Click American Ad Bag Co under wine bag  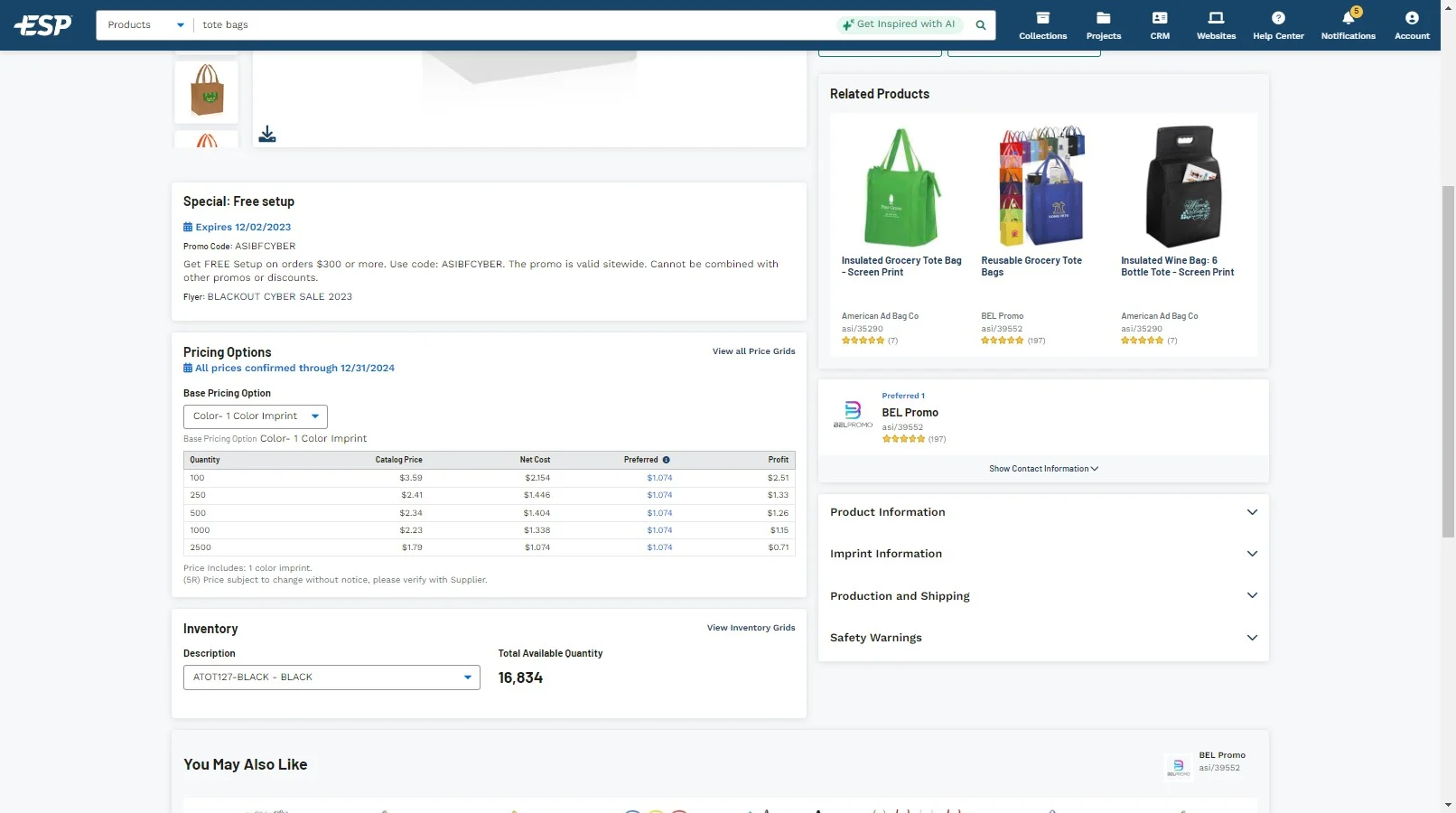pyautogui.click(x=1159, y=316)
